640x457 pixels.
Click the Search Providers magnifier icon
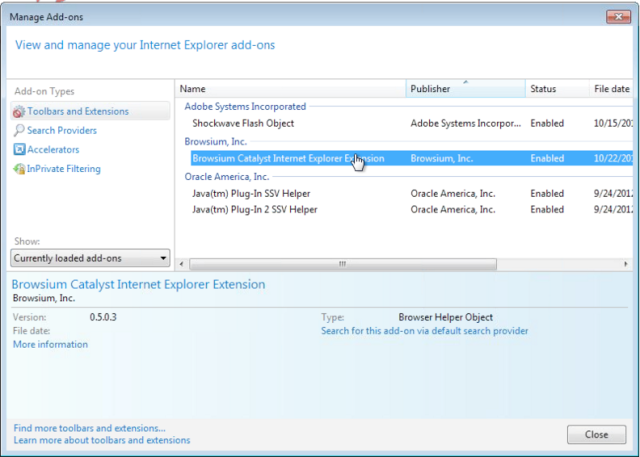[19, 131]
